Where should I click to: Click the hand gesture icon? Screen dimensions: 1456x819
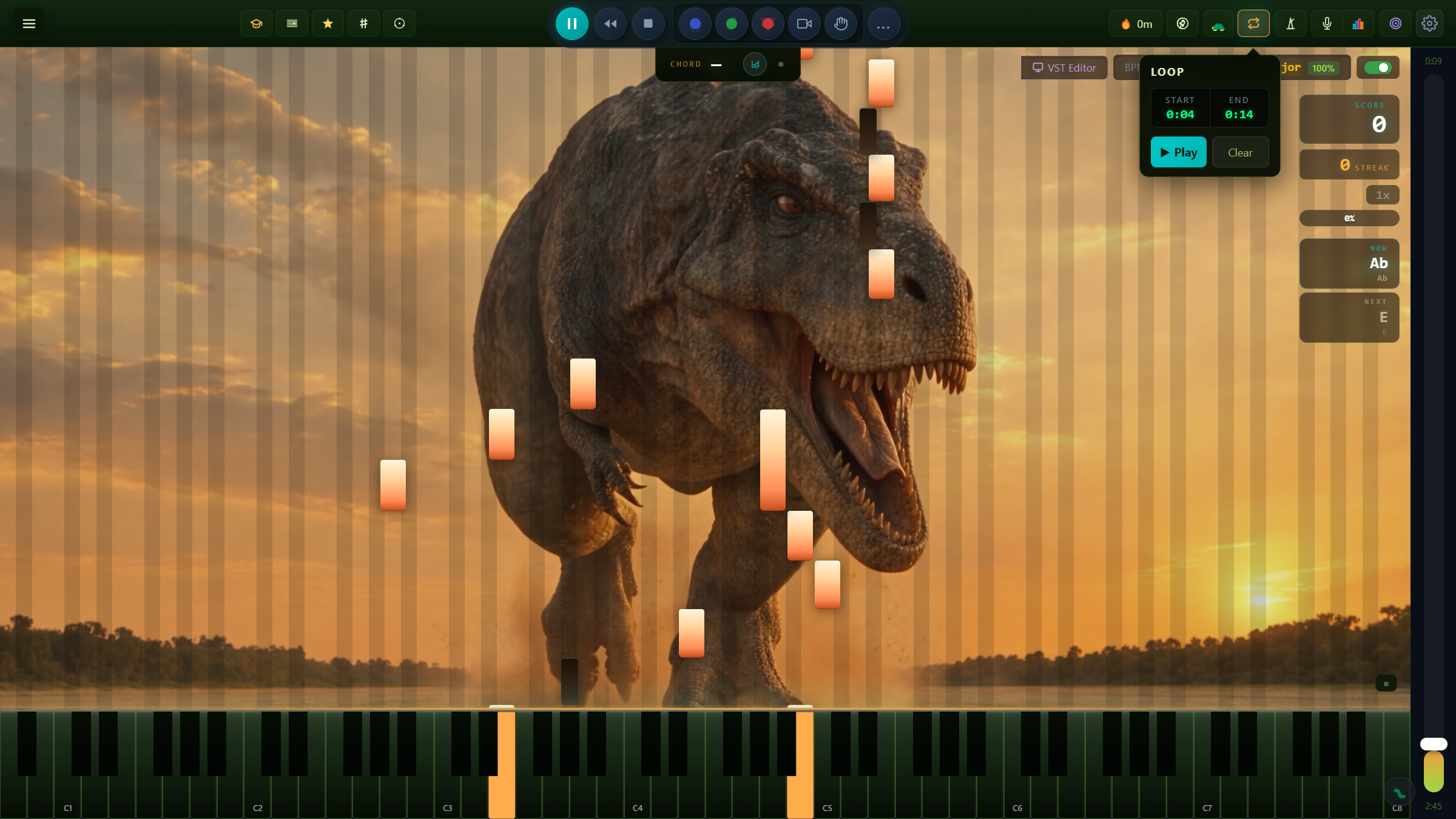841,24
